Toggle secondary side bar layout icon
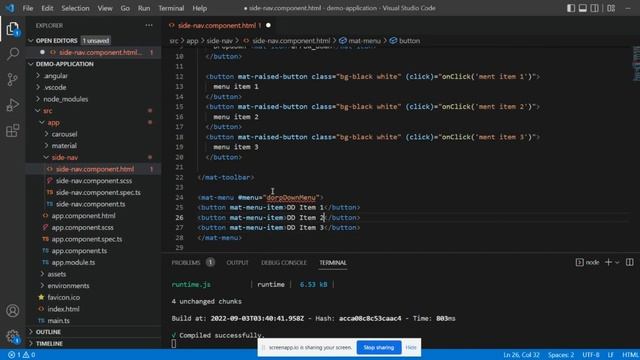 595,8
